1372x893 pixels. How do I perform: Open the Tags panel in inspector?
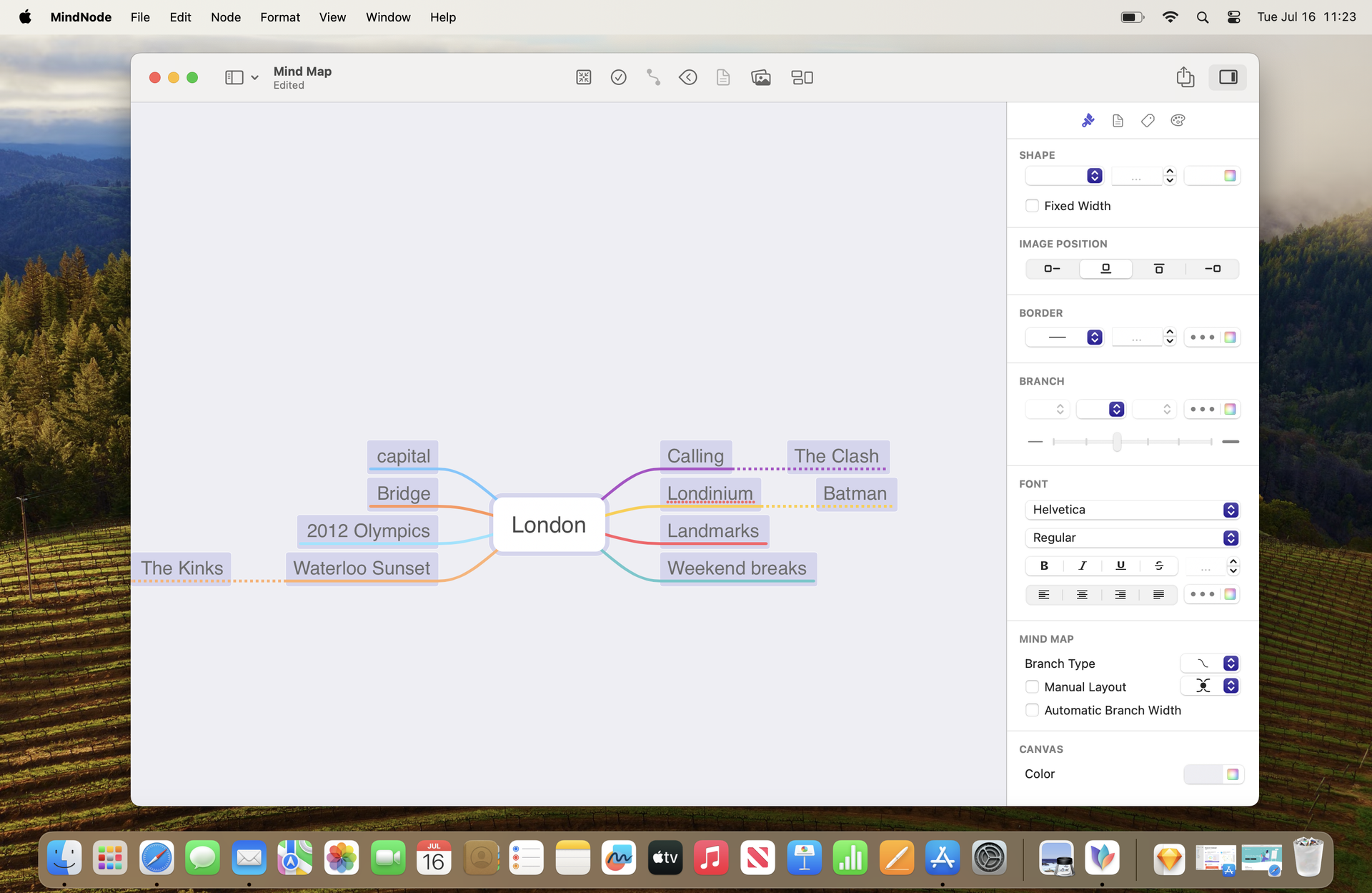(x=1148, y=120)
